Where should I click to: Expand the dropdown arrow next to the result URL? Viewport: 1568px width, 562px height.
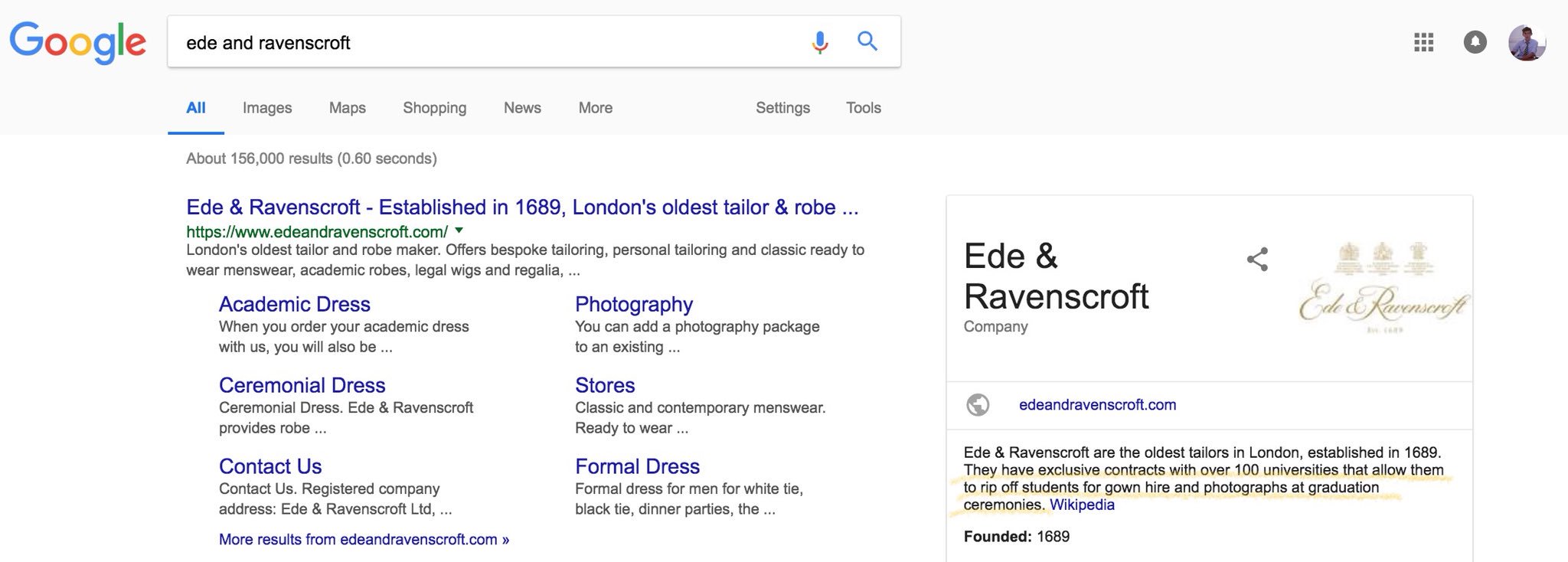[459, 230]
